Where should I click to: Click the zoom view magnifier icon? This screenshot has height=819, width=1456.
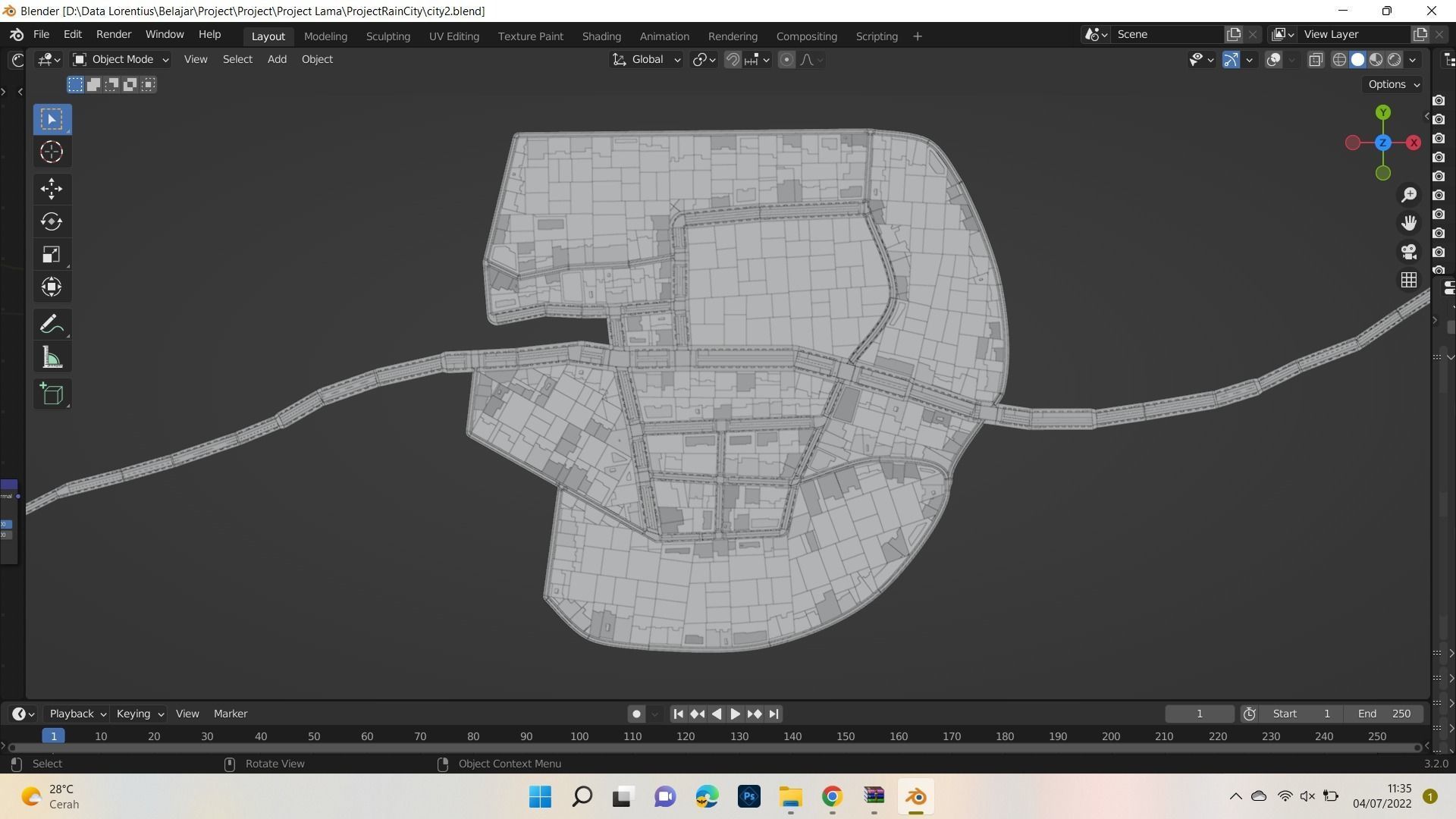pos(1409,195)
